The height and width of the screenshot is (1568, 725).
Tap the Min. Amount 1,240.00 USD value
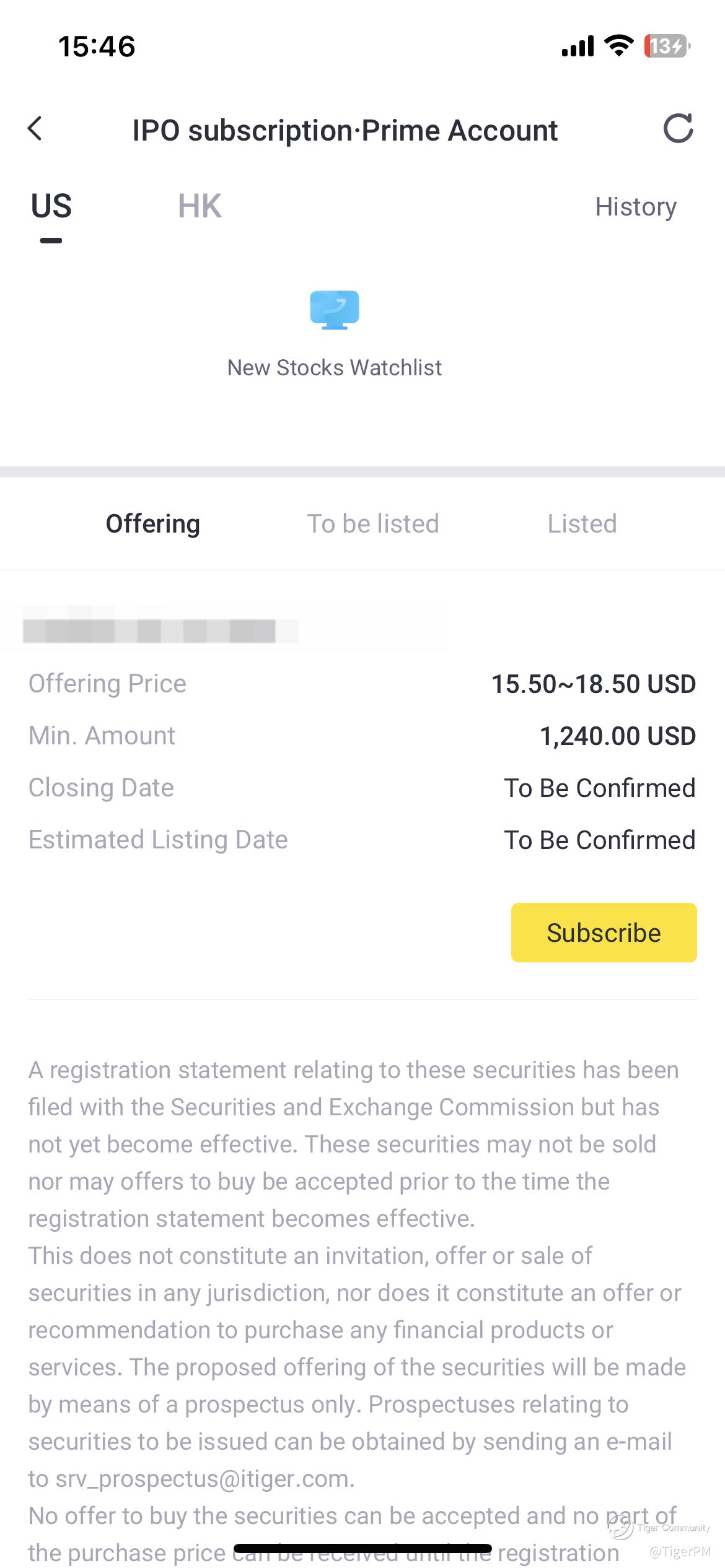(x=617, y=736)
